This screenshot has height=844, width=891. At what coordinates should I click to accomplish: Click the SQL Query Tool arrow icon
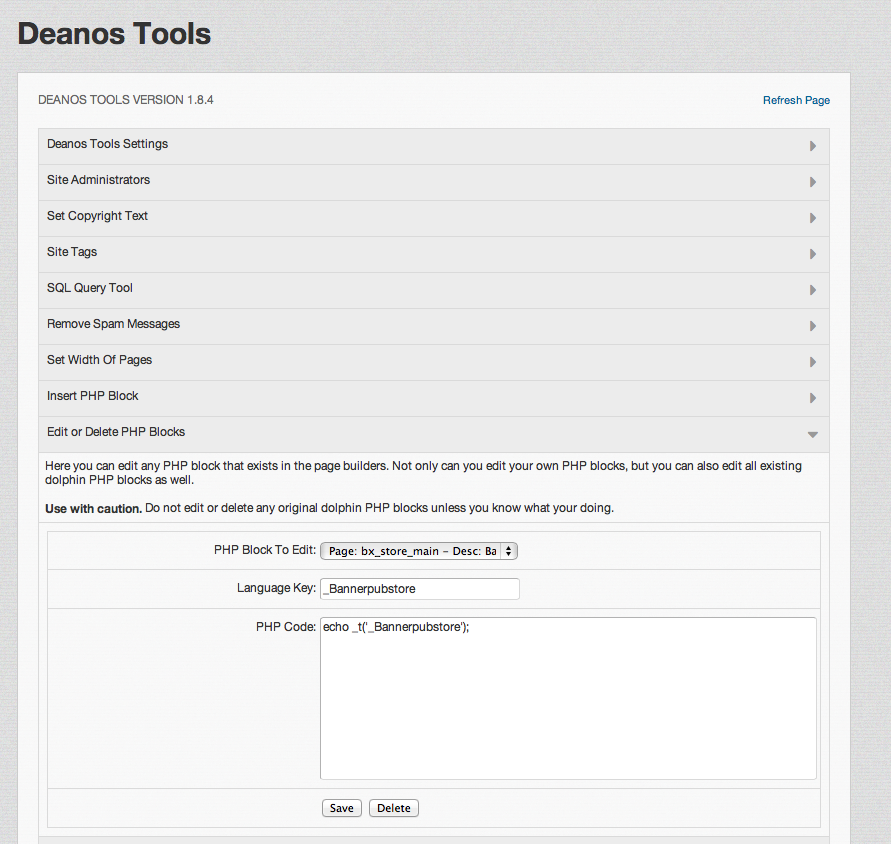coord(812,290)
